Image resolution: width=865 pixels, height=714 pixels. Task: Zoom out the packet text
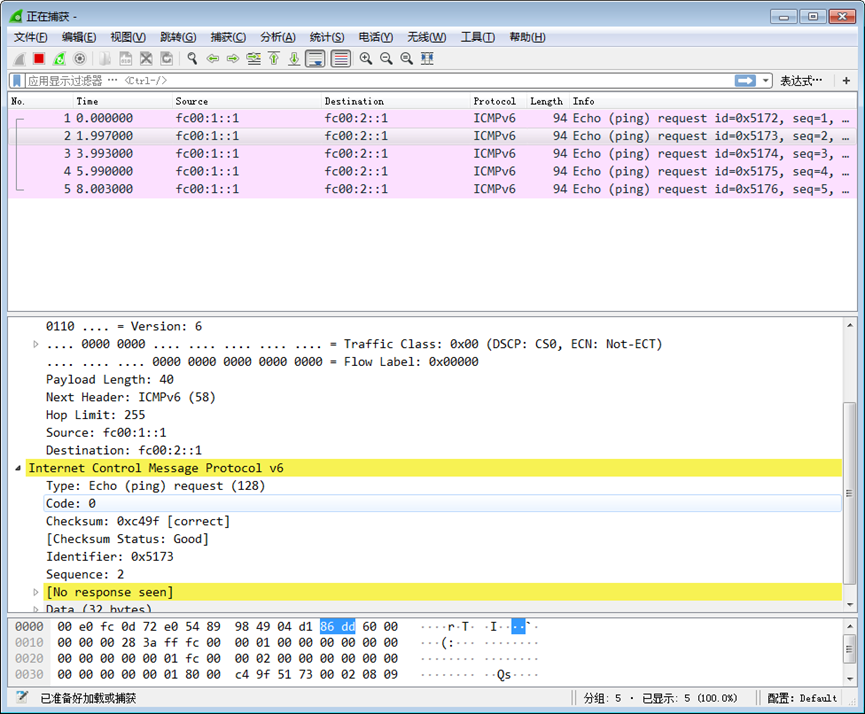tap(386, 58)
